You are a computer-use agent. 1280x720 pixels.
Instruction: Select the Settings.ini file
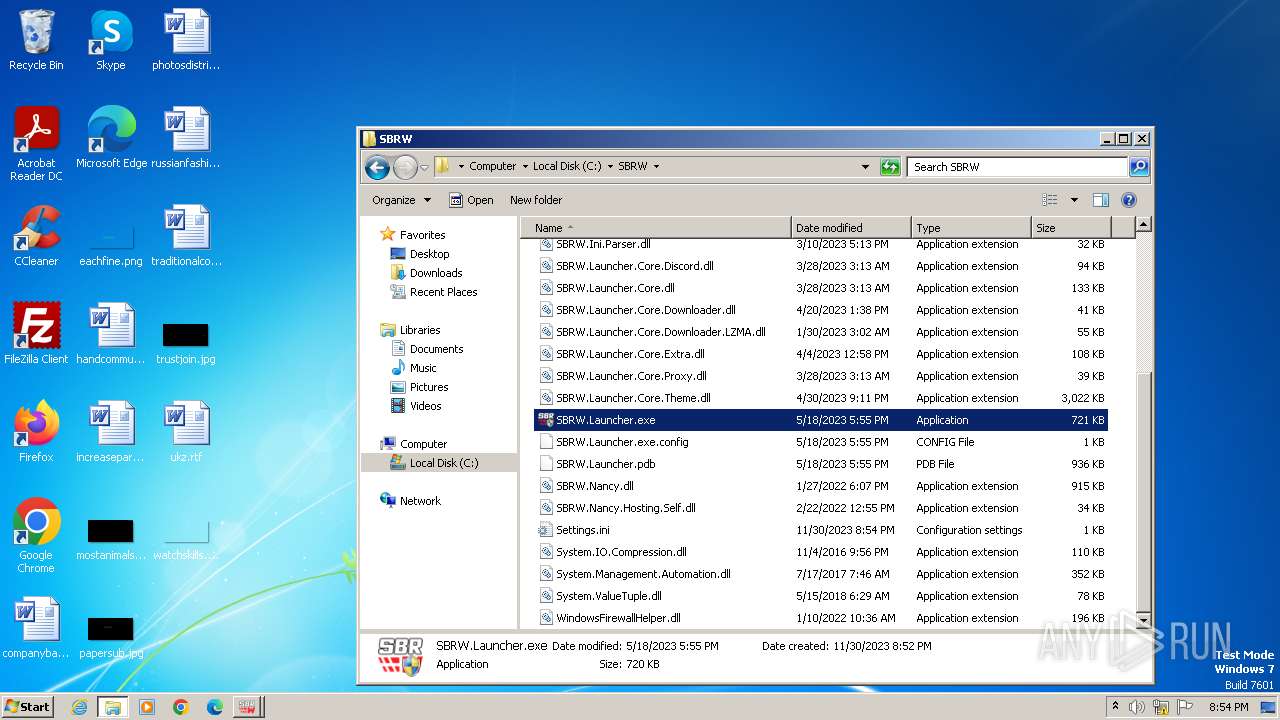click(820, 530)
